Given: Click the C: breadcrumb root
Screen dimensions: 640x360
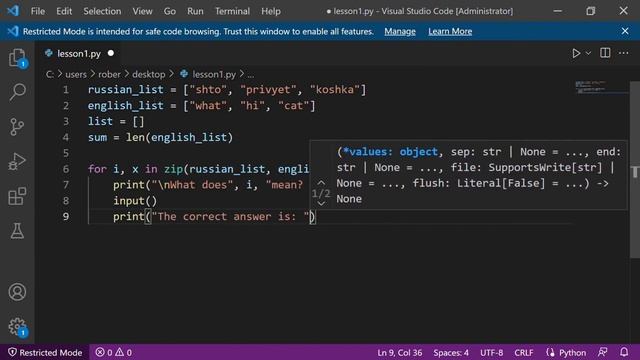Looking at the screenshot, I should coord(49,74).
